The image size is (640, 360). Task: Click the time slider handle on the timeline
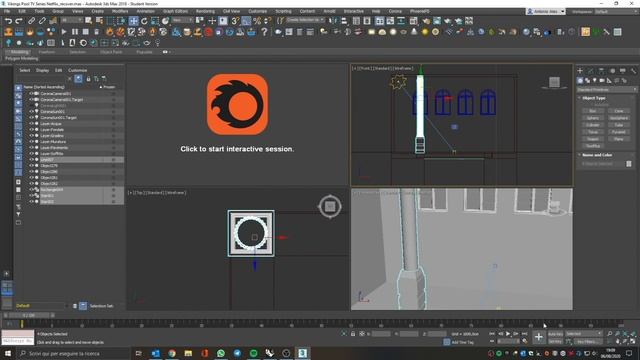(x=29, y=316)
